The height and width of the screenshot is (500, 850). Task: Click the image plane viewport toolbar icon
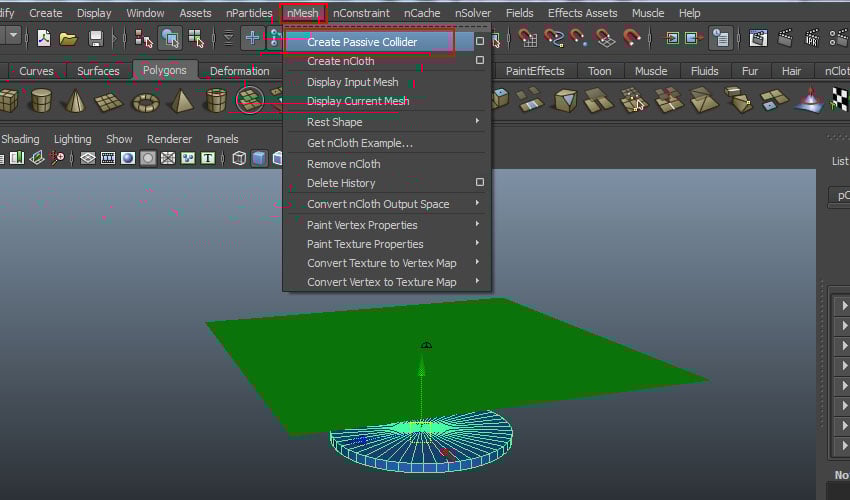tap(37, 158)
